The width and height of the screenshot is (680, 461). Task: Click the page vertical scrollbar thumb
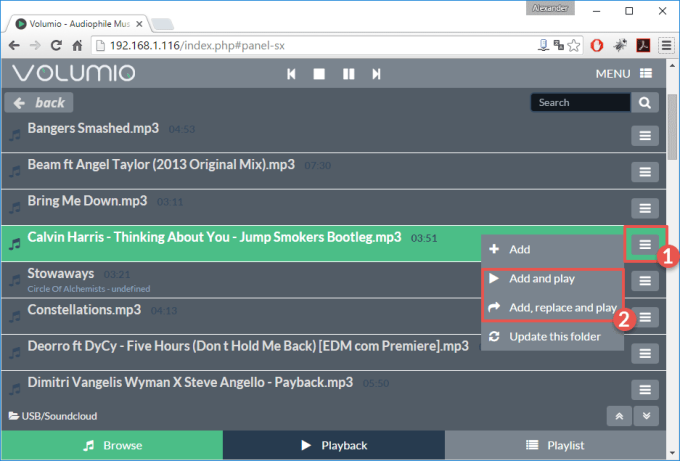pos(672,127)
